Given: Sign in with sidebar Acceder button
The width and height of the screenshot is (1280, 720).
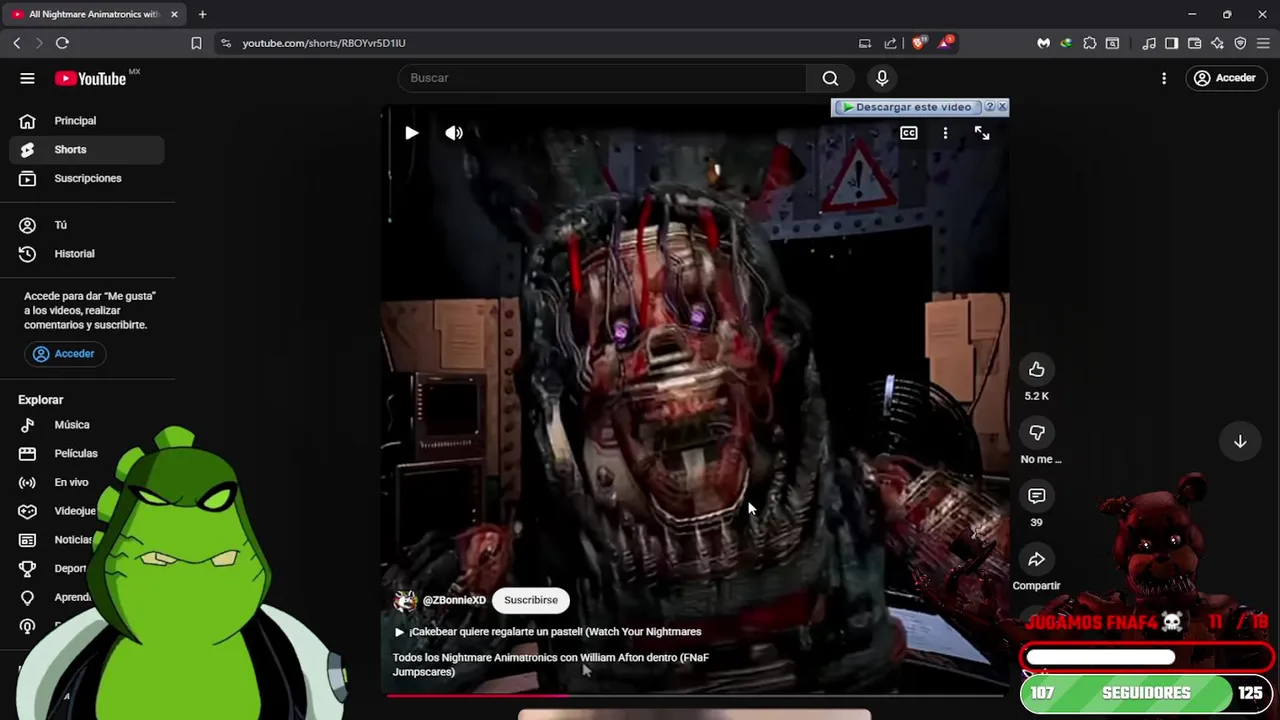Looking at the screenshot, I should (64, 354).
